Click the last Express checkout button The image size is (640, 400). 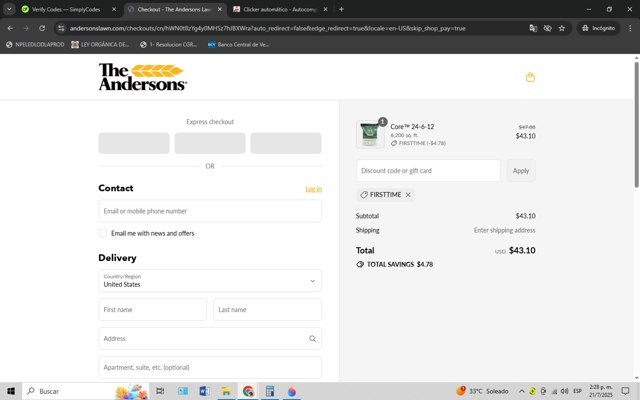tap(286, 143)
